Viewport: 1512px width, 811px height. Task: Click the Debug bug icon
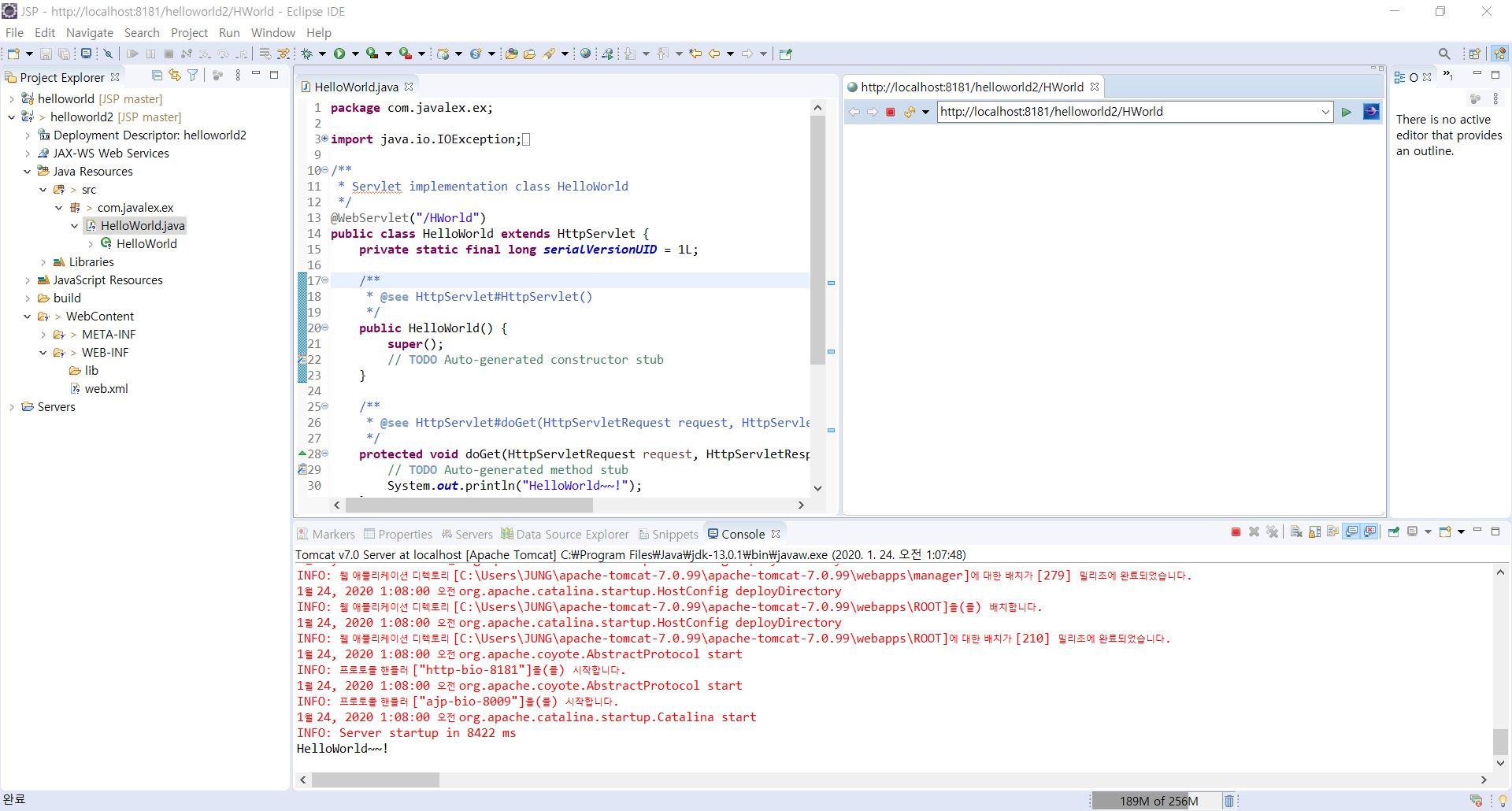pyautogui.click(x=307, y=54)
